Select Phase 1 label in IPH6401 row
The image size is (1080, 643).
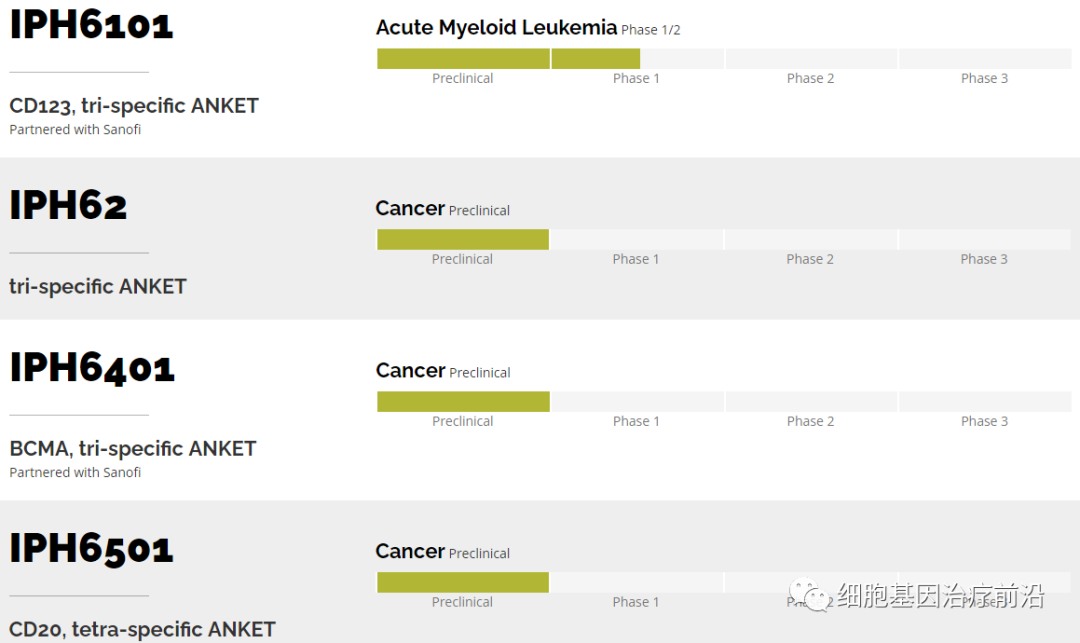(x=636, y=421)
